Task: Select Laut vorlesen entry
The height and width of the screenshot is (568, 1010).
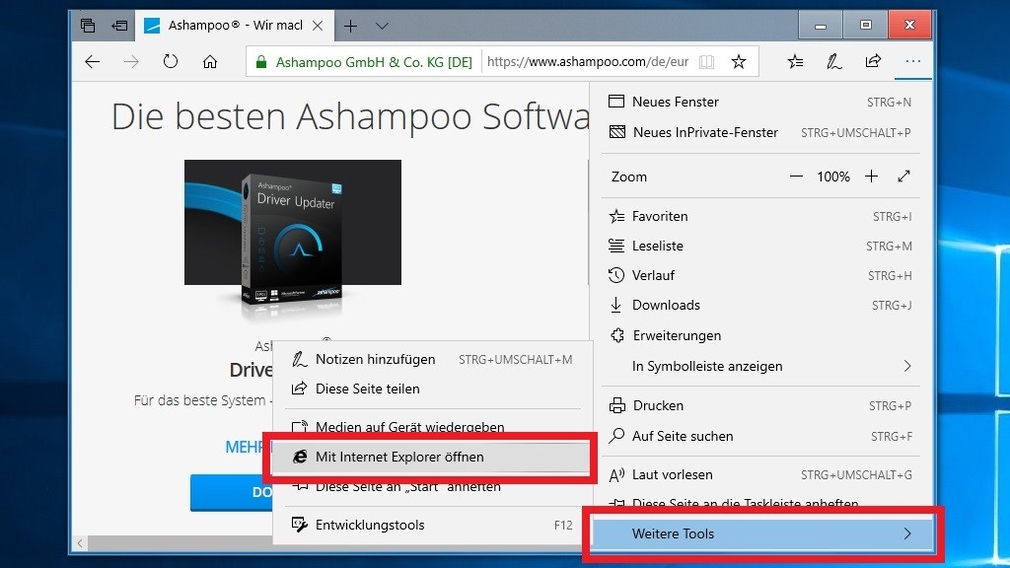Action: 759,475
